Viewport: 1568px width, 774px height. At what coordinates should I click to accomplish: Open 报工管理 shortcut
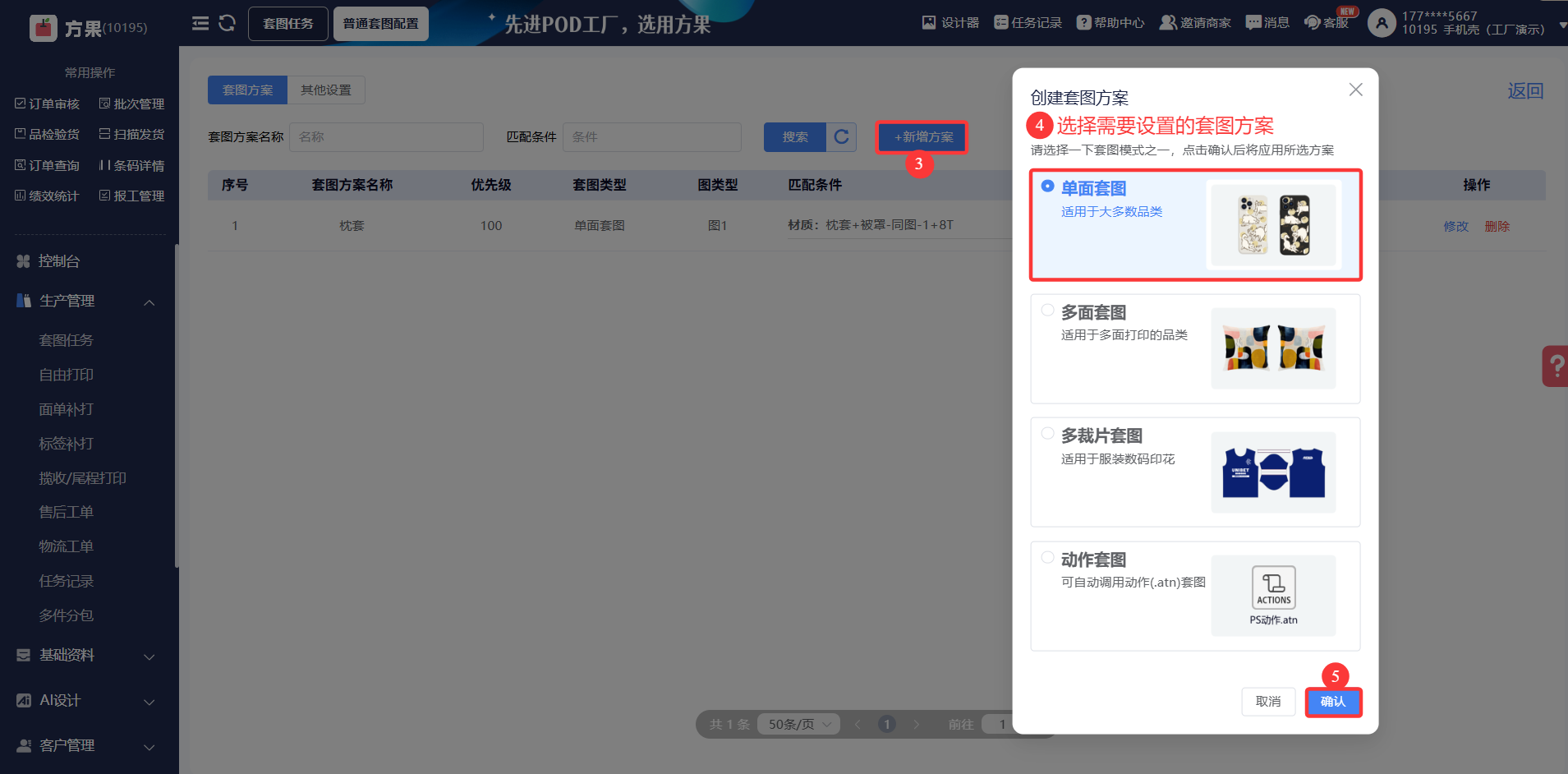point(131,196)
